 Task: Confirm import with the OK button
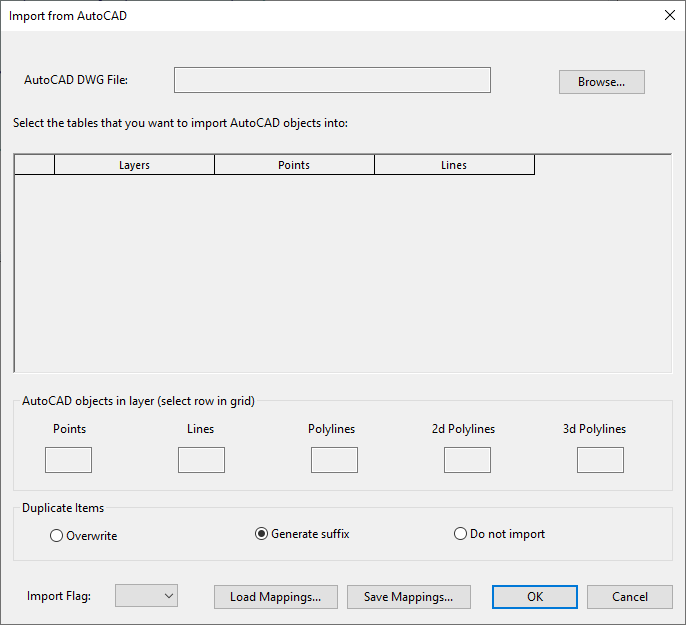[535, 597]
